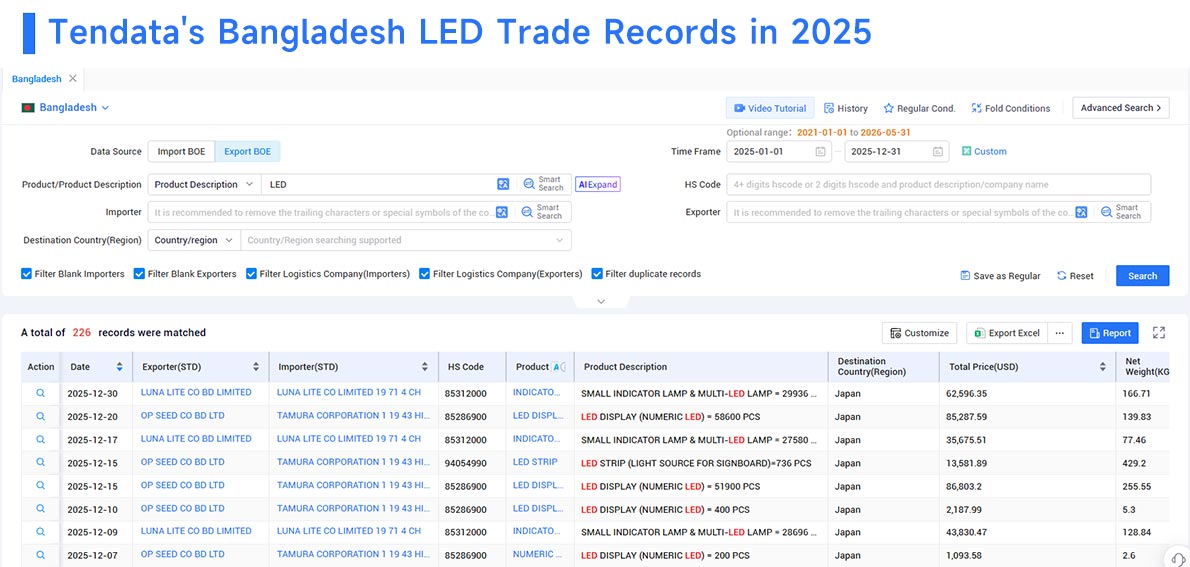
Task: Open Regular Cond. saved conditions
Action: point(919,109)
